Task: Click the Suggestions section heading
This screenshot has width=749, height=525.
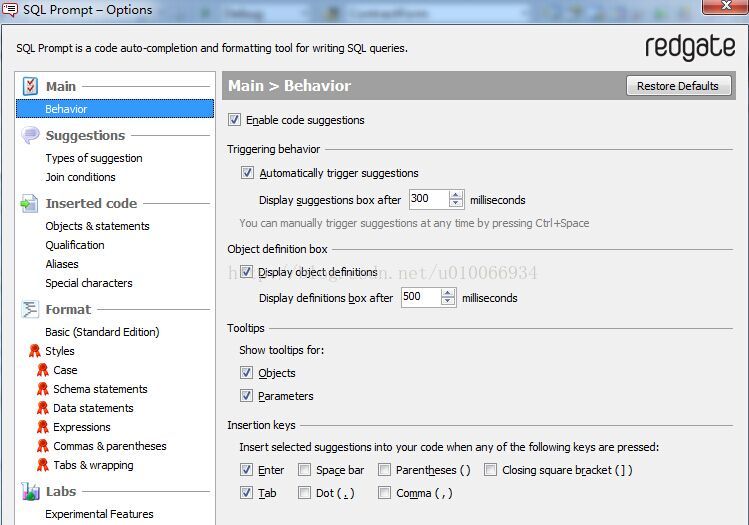Action: 85,136
